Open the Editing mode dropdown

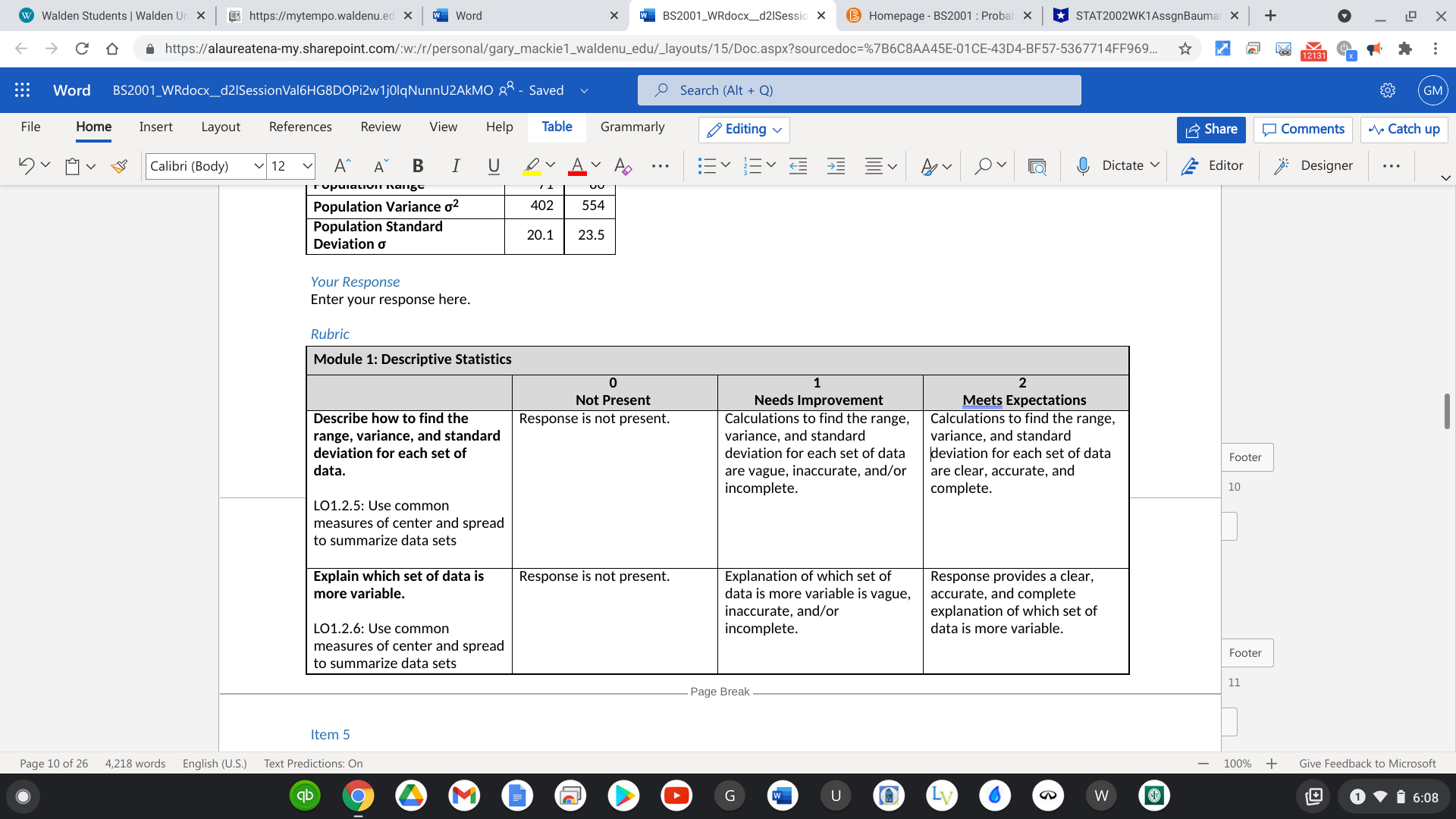(744, 130)
